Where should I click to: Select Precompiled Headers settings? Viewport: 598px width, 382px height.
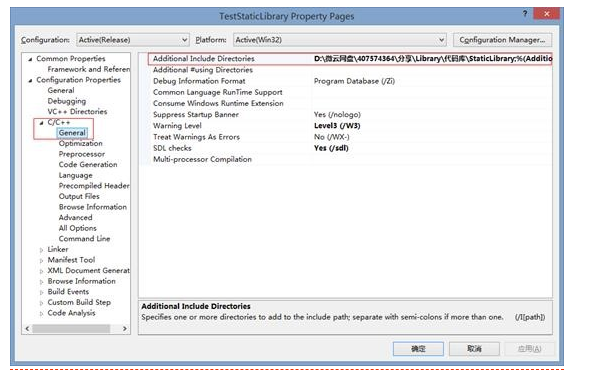coord(94,186)
